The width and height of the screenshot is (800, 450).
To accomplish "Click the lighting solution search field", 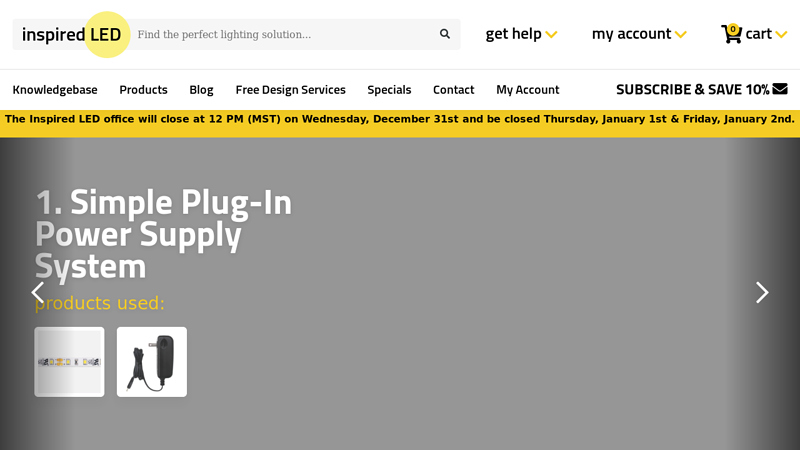I will [280, 34].
